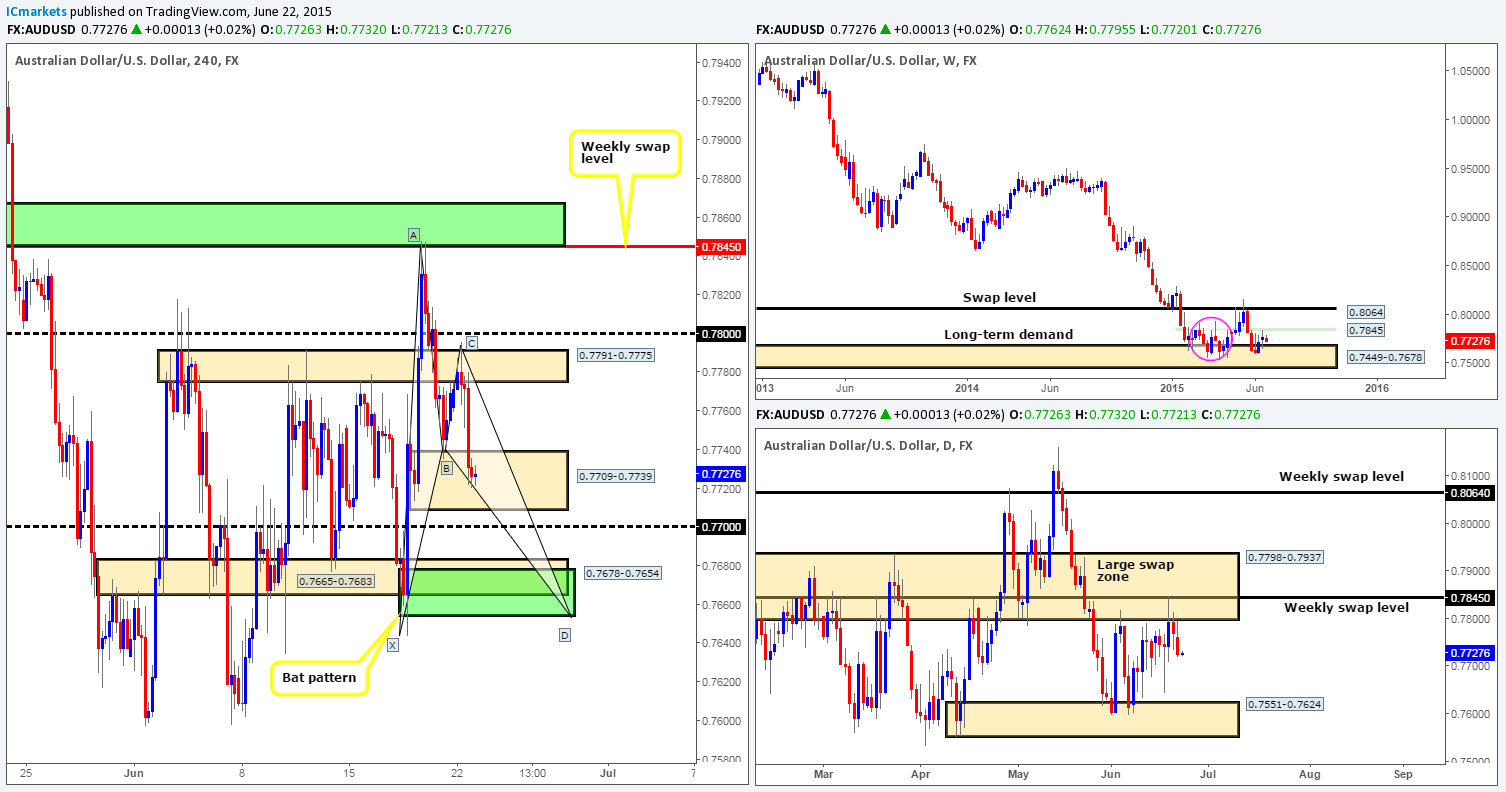
Task: Click point C marker of the Bat pattern
Action: [472, 343]
